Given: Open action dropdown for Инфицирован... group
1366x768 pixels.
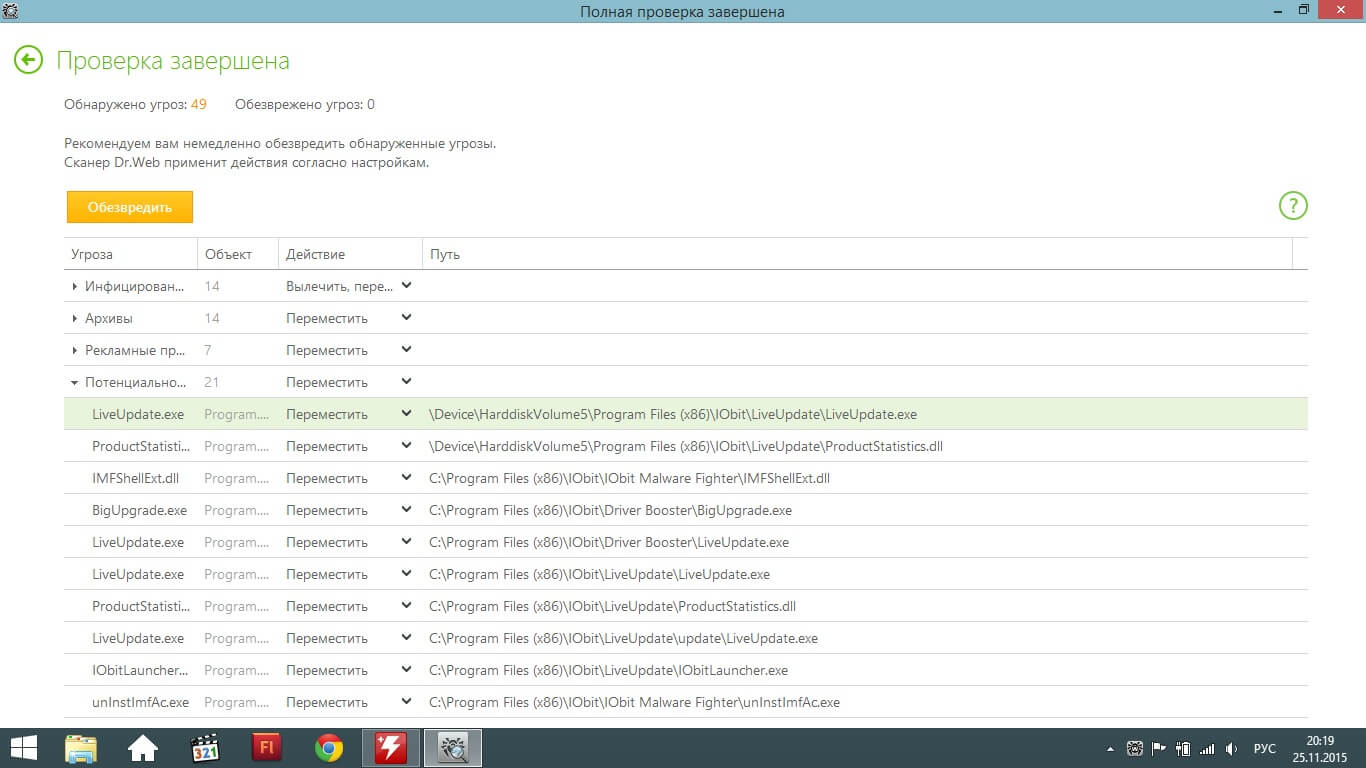Looking at the screenshot, I should 406,286.
